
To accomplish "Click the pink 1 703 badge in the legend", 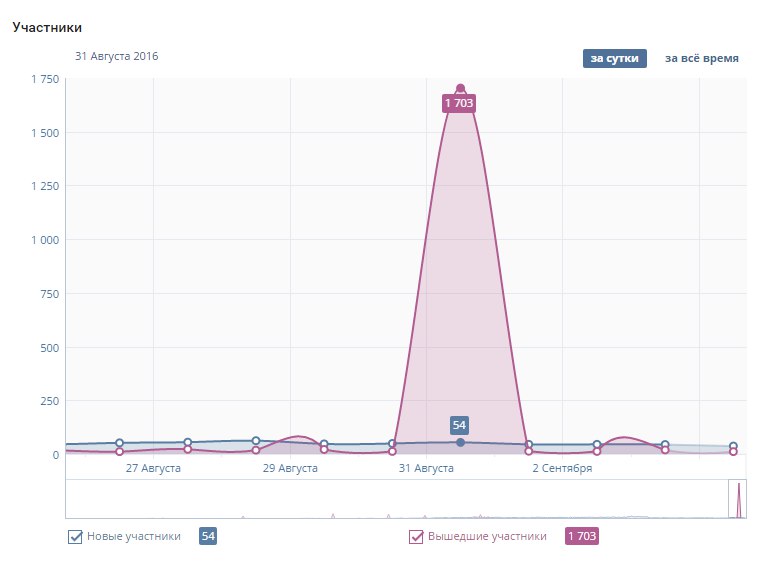I will 582,537.
